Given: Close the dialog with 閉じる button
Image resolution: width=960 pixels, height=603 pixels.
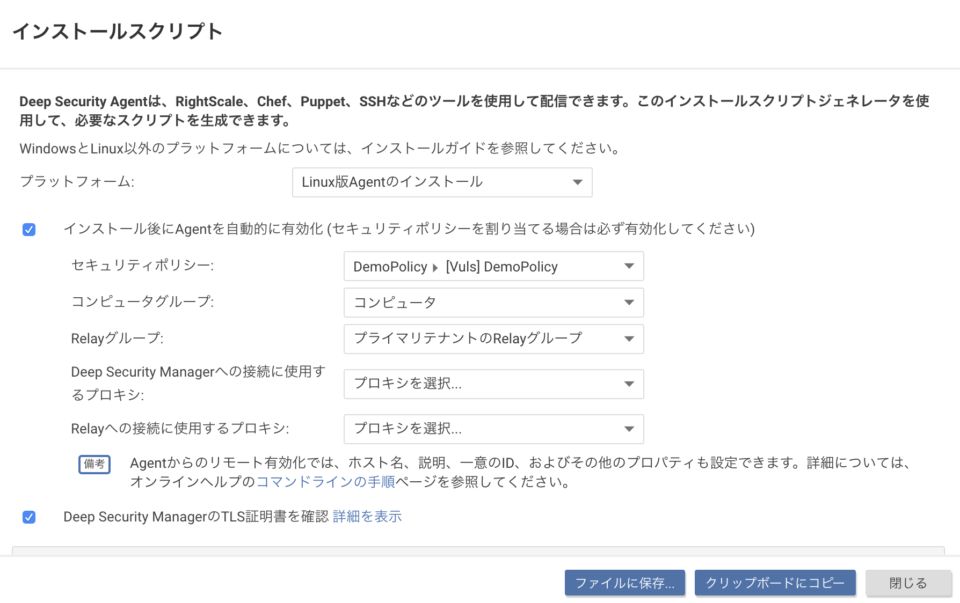Looking at the screenshot, I should tap(906, 583).
